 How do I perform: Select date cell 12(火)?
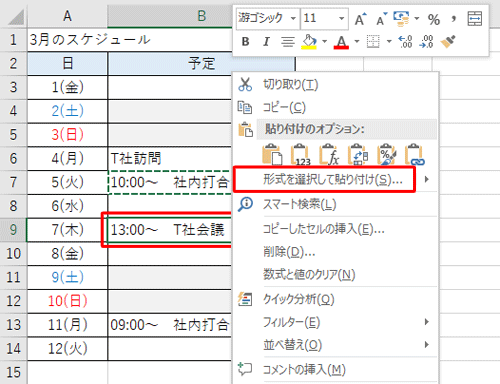(x=68, y=349)
